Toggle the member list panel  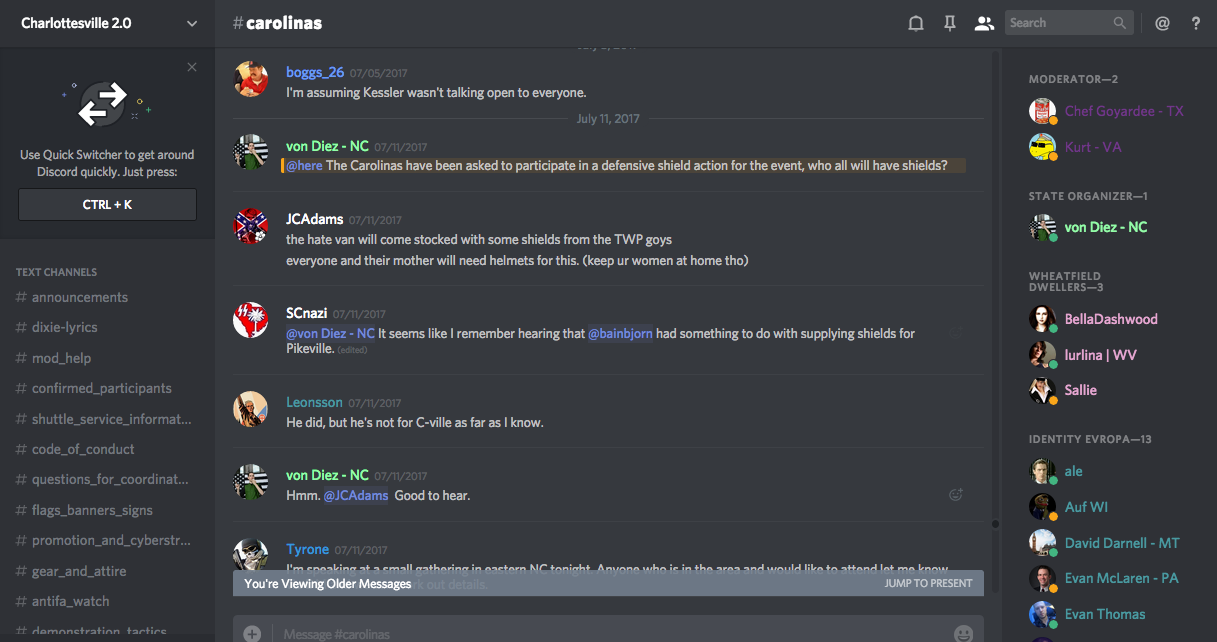pos(985,23)
